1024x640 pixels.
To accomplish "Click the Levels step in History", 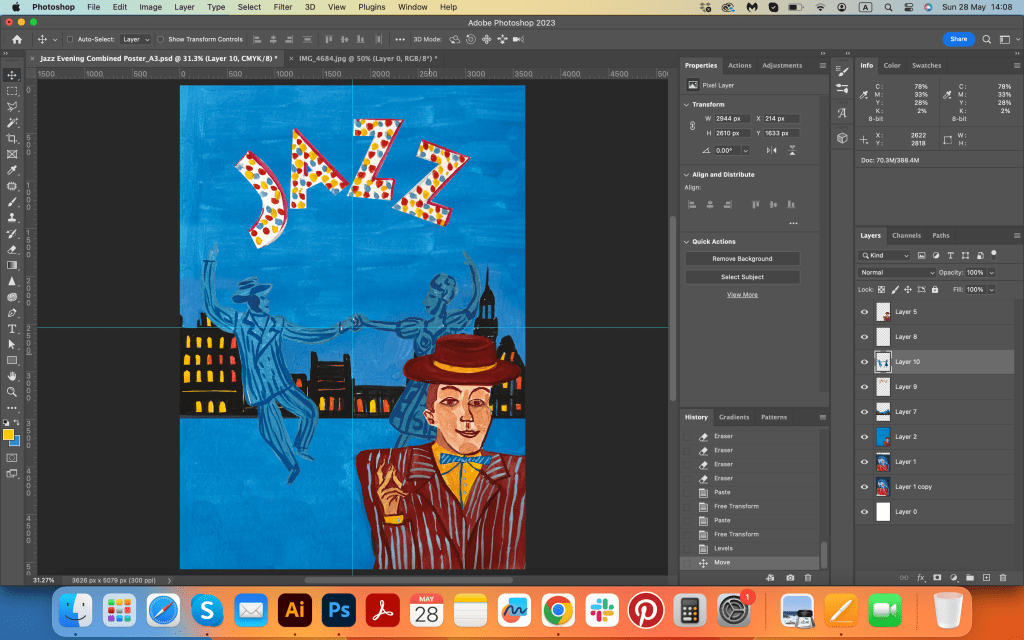I will 722,548.
